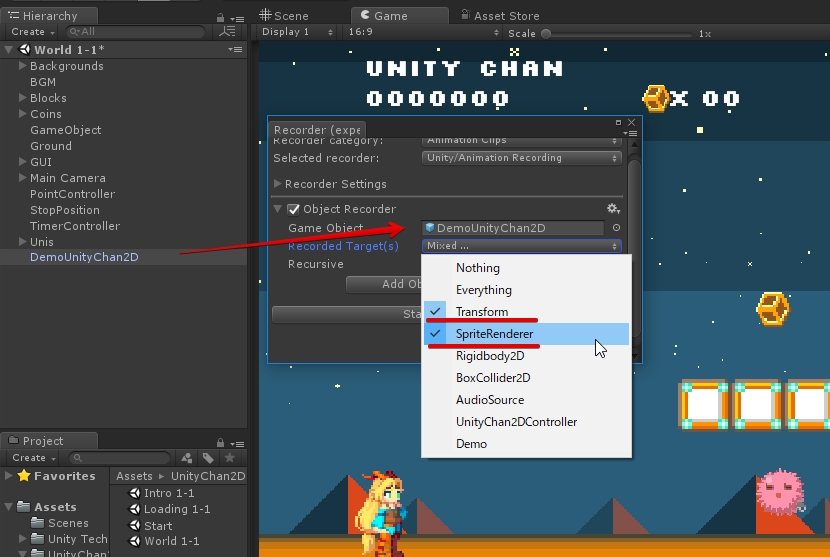Image resolution: width=830 pixels, height=557 pixels.
Task: Select the Recorder (experimental) tab
Action: tap(317, 130)
